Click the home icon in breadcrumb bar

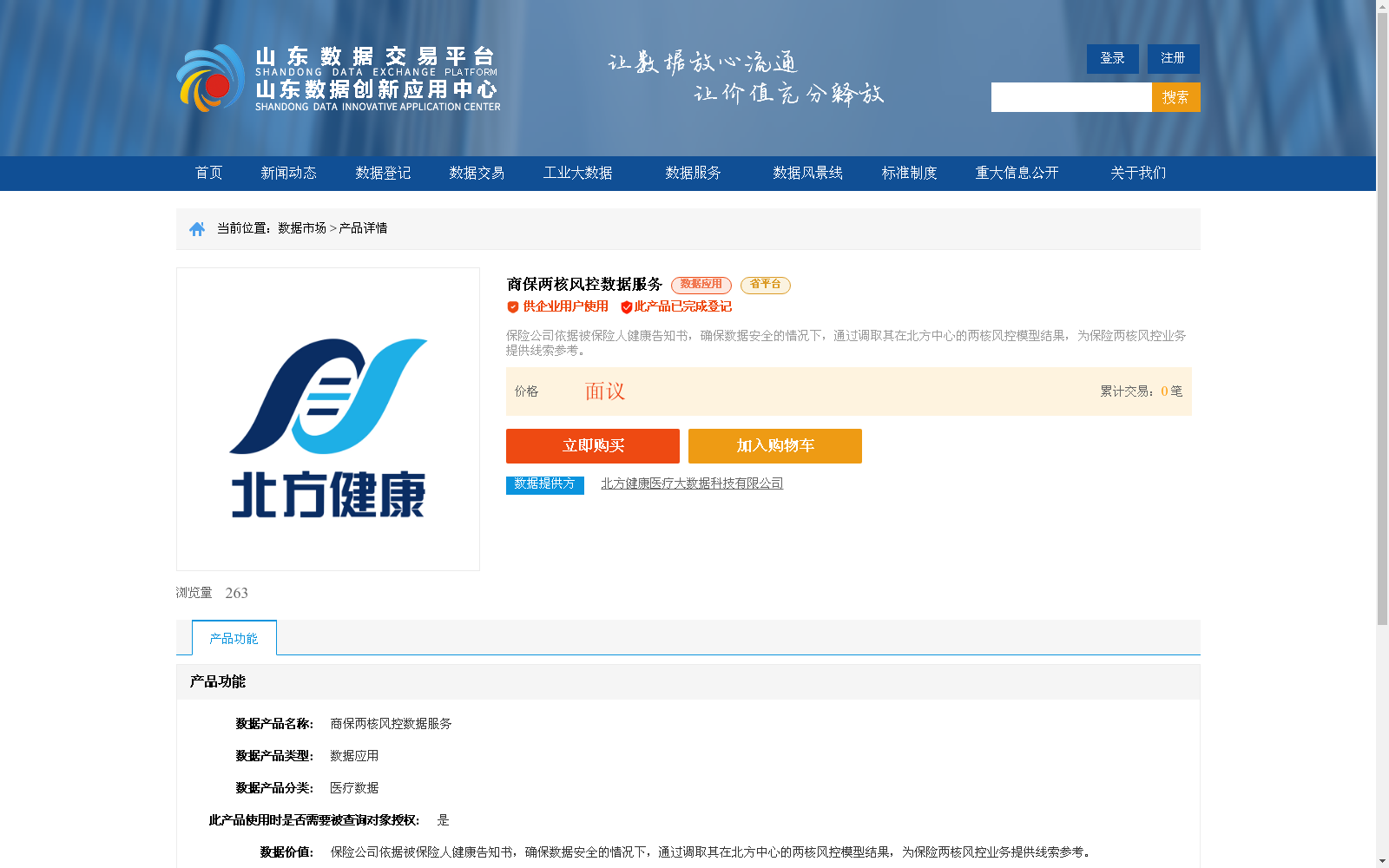(195, 227)
